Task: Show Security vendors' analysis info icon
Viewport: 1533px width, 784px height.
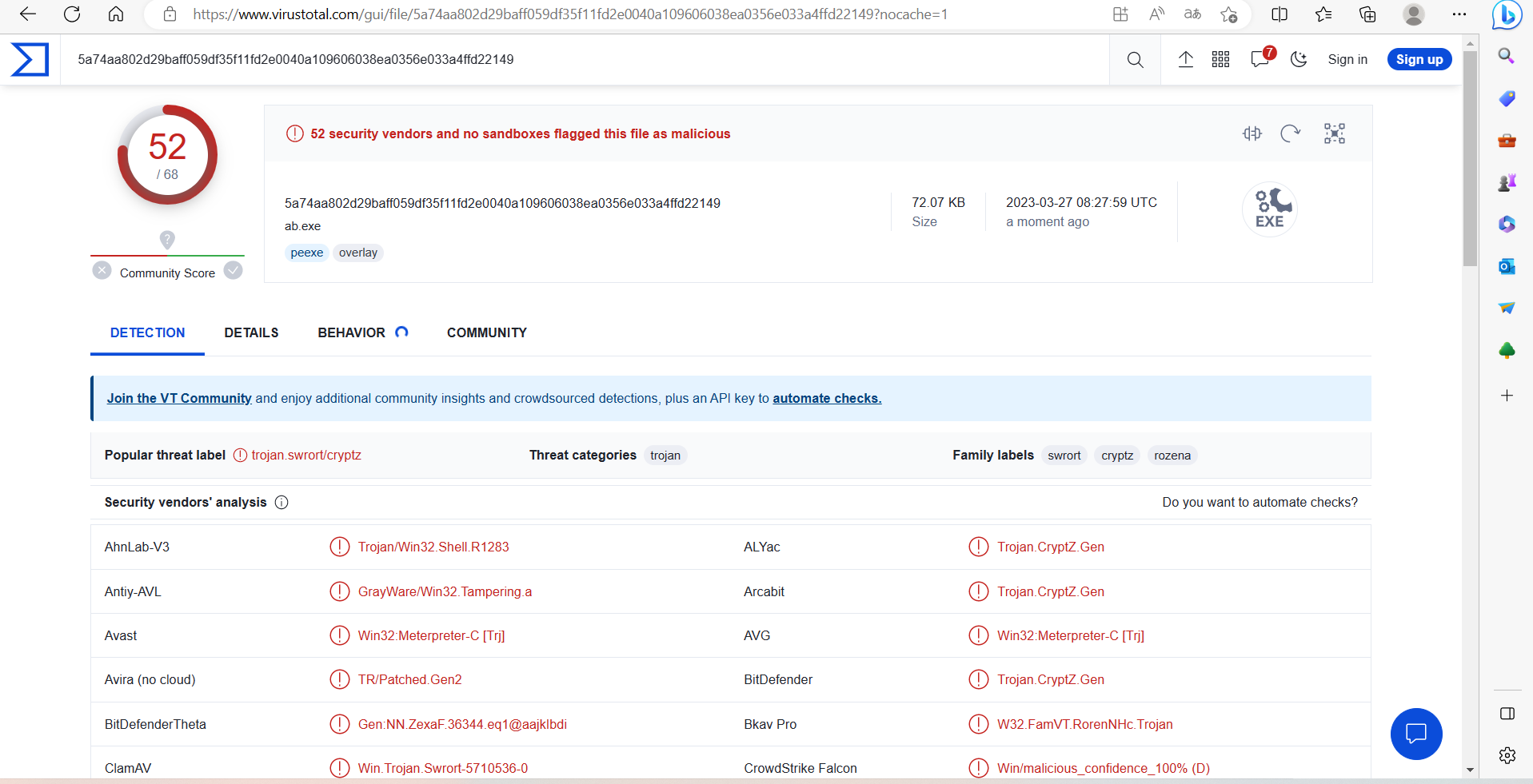Action: pos(281,502)
